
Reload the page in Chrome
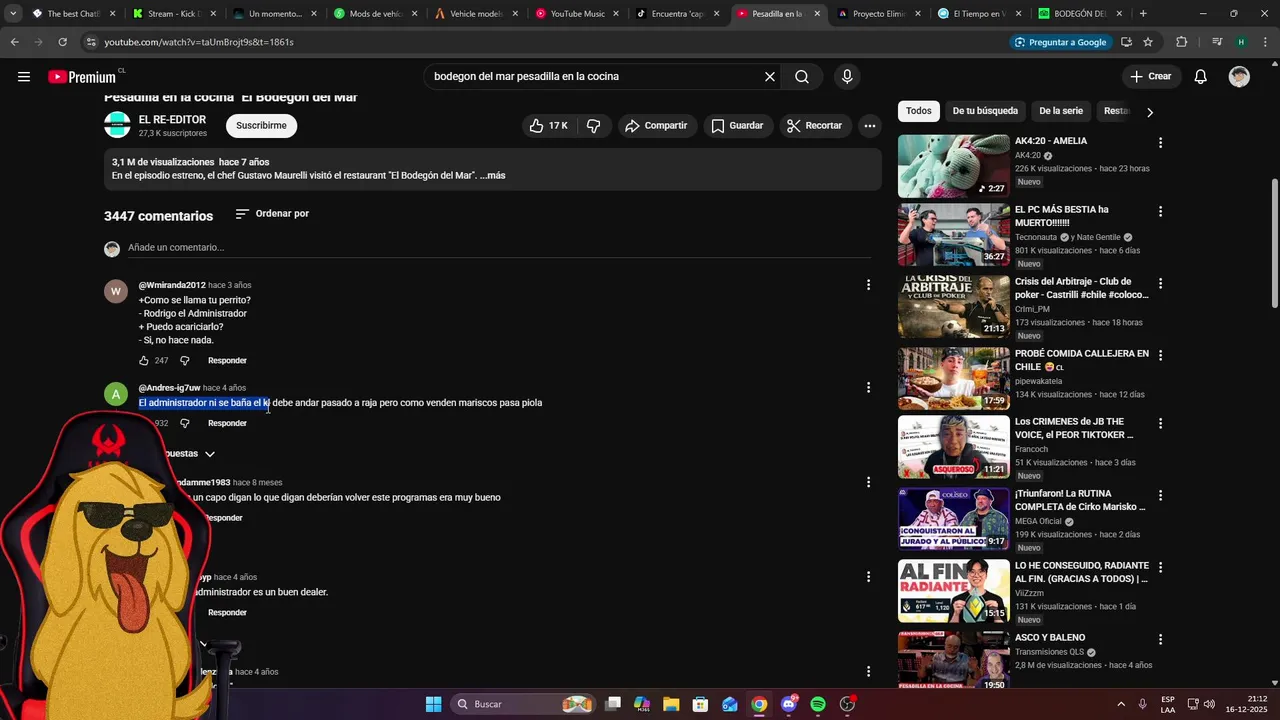pyautogui.click(x=62, y=42)
